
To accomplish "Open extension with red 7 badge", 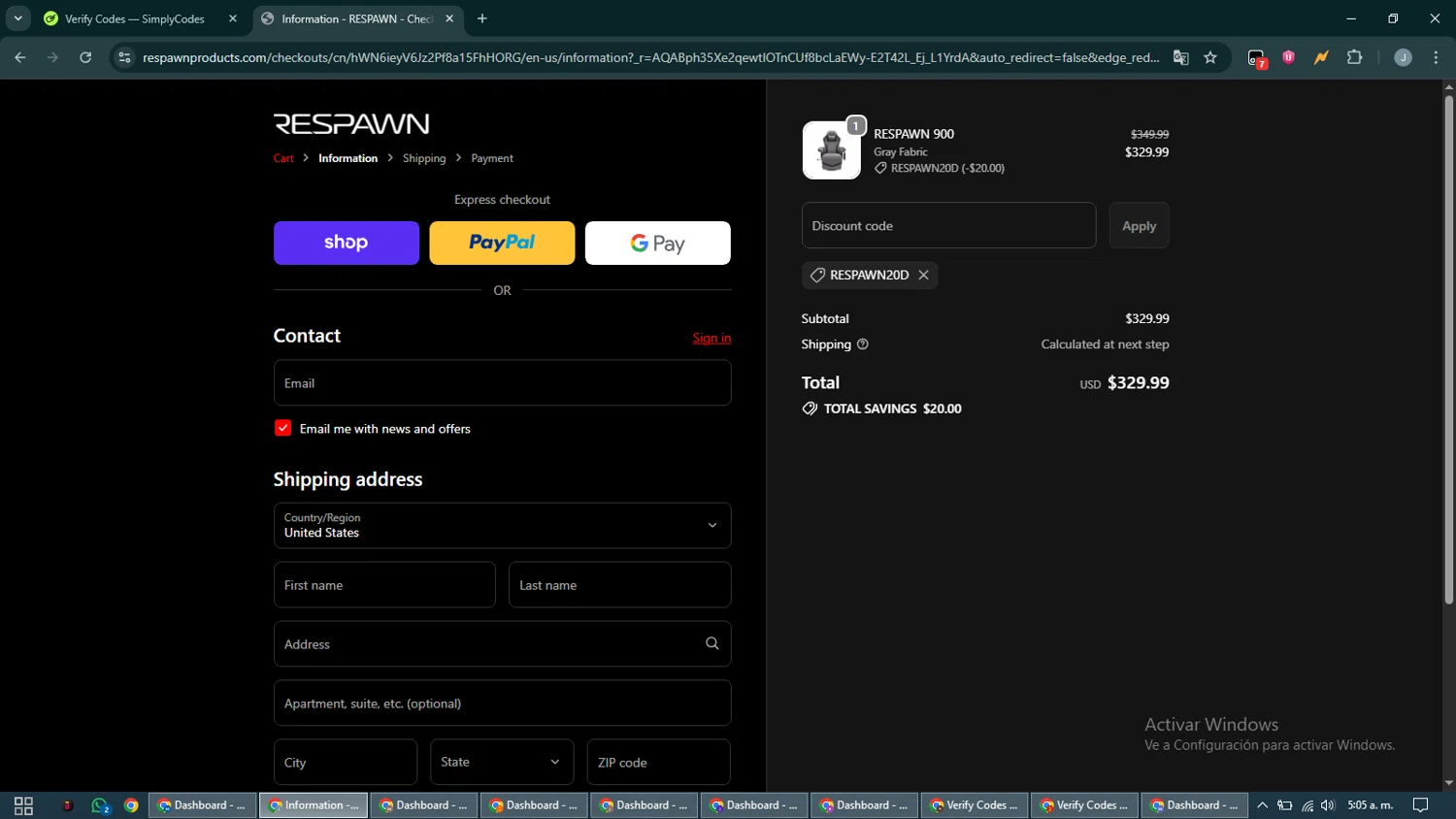I will point(1257,58).
